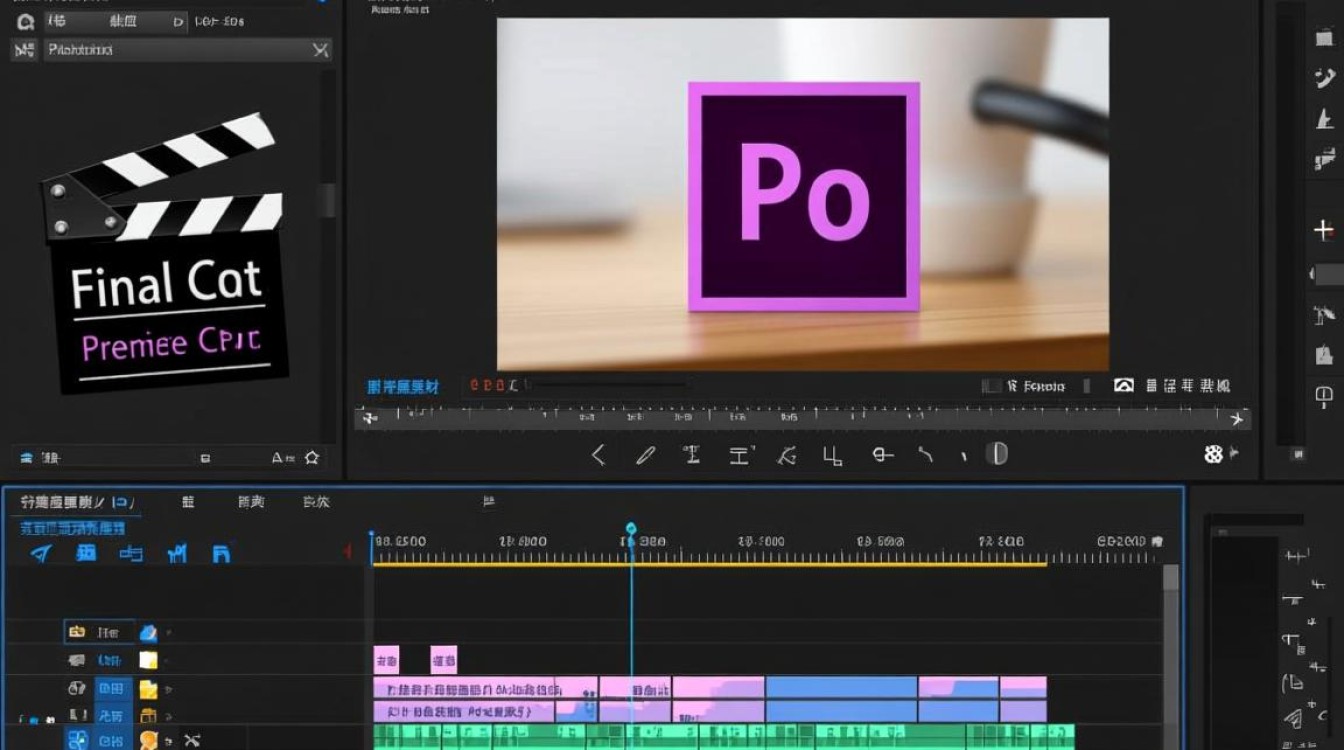Viewport: 1344px width, 750px height.
Task: Click the right arrow at the monitor ruler end
Action: [x=1238, y=418]
